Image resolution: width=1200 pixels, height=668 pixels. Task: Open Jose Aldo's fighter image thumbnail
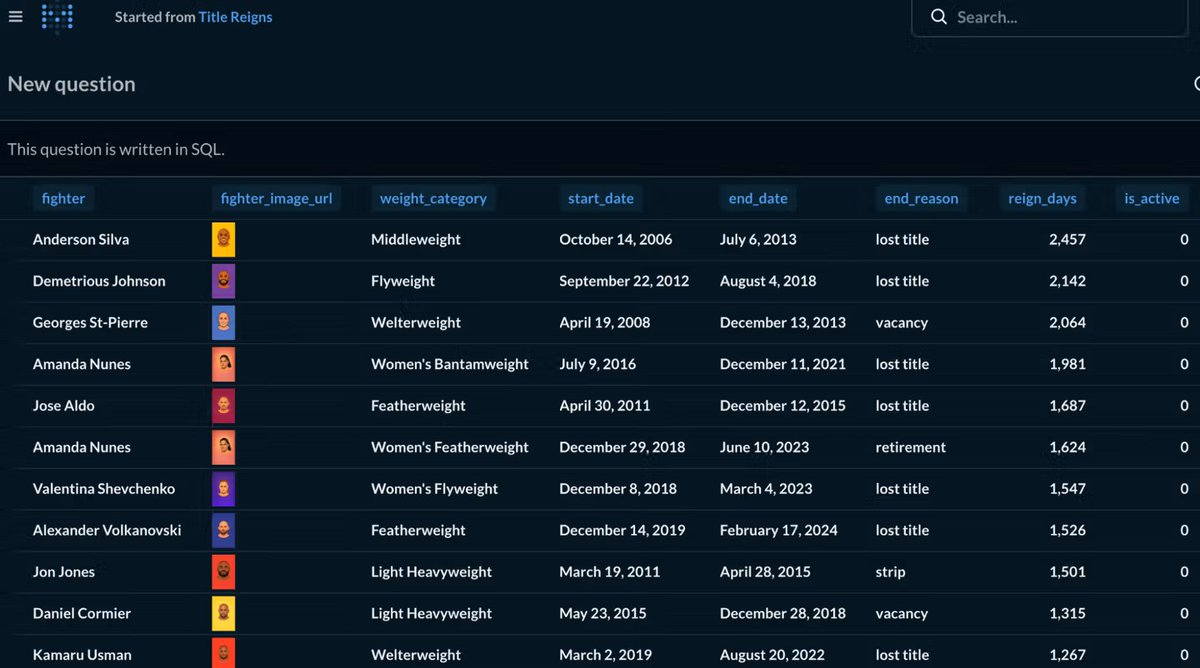click(x=224, y=406)
